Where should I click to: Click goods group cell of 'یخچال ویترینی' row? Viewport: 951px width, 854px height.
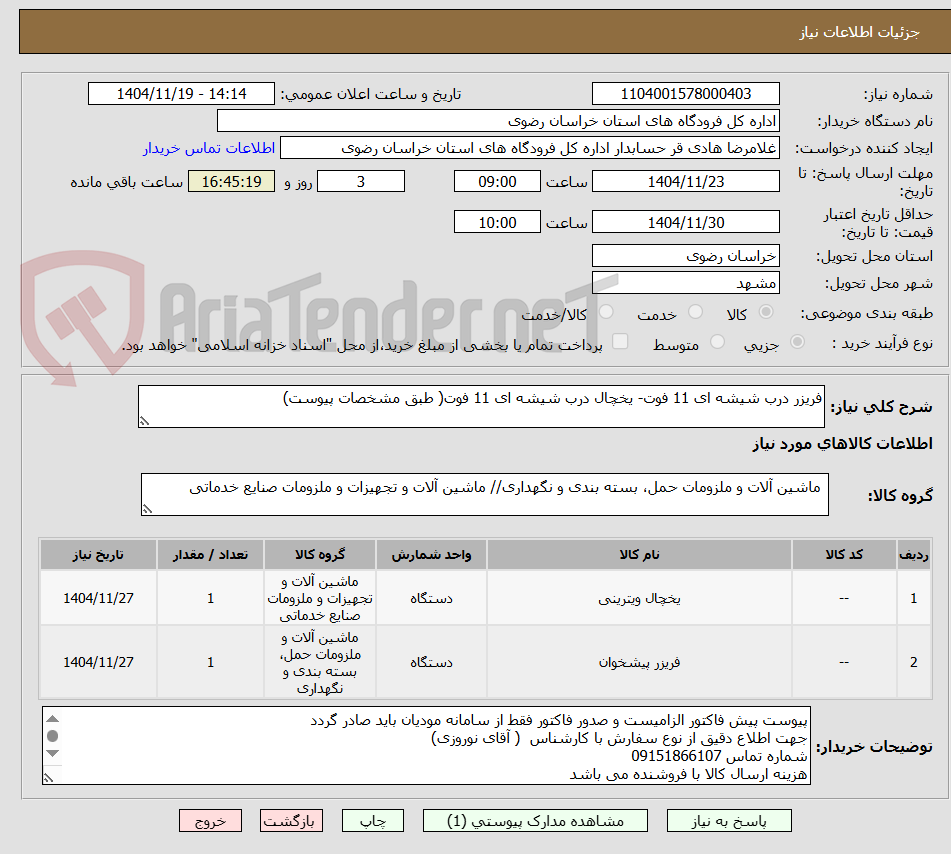click(x=320, y=598)
